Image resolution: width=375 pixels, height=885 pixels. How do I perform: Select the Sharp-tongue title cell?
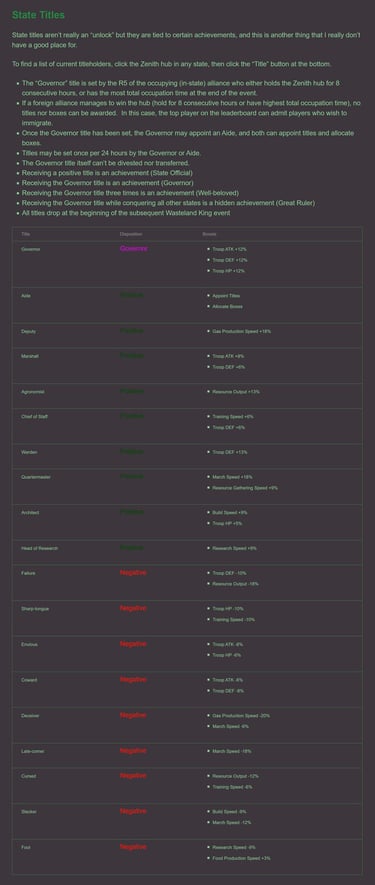pyautogui.click(x=33, y=608)
